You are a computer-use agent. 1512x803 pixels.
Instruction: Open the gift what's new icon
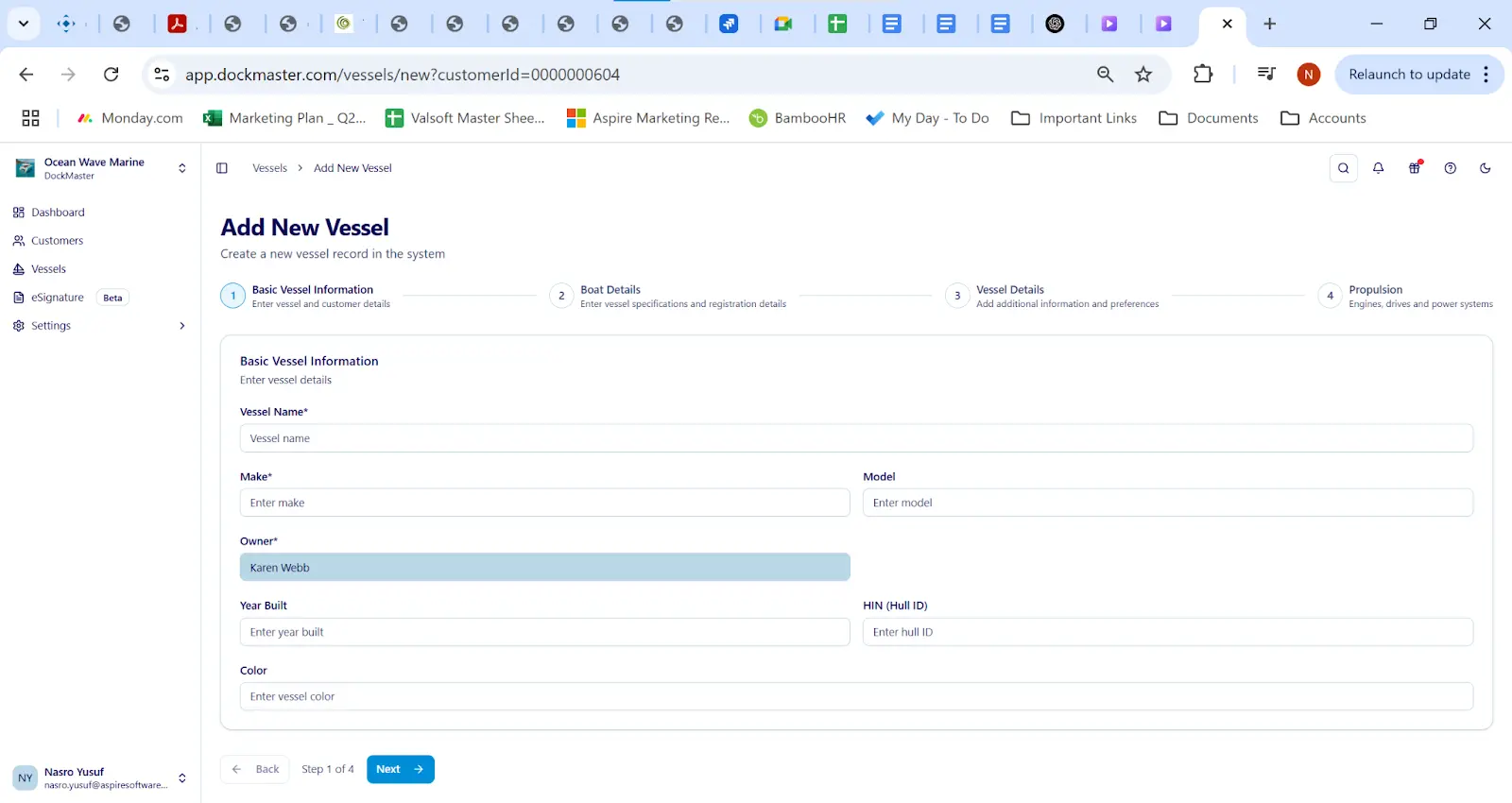click(1415, 168)
